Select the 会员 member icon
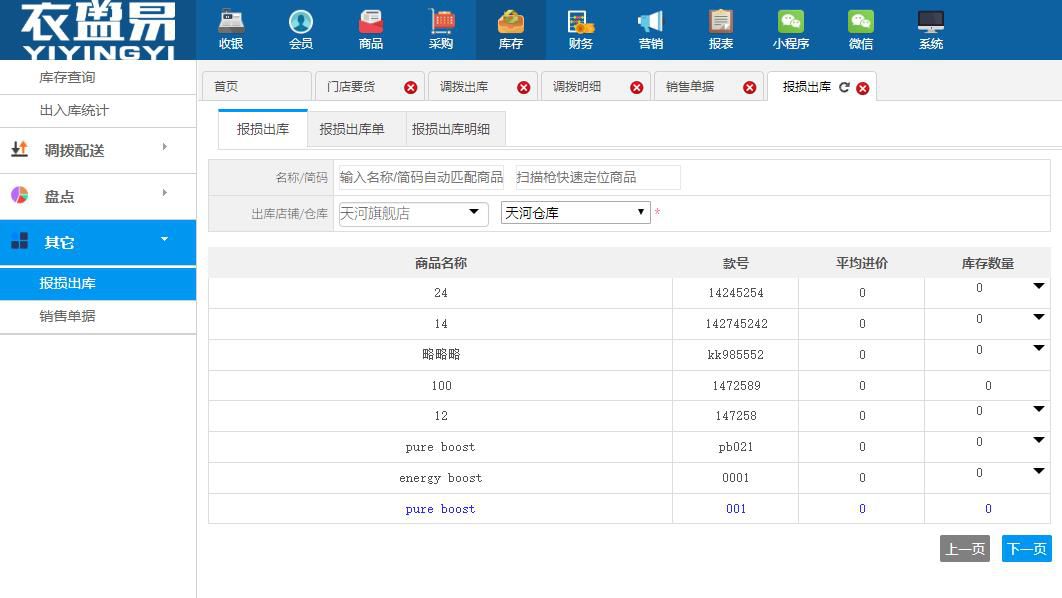 coord(301,29)
